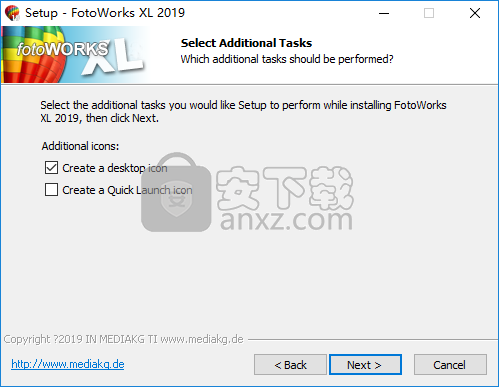Image resolution: width=499 pixels, height=387 pixels.
Task: Click the disabled maximize window button
Action: click(429, 13)
